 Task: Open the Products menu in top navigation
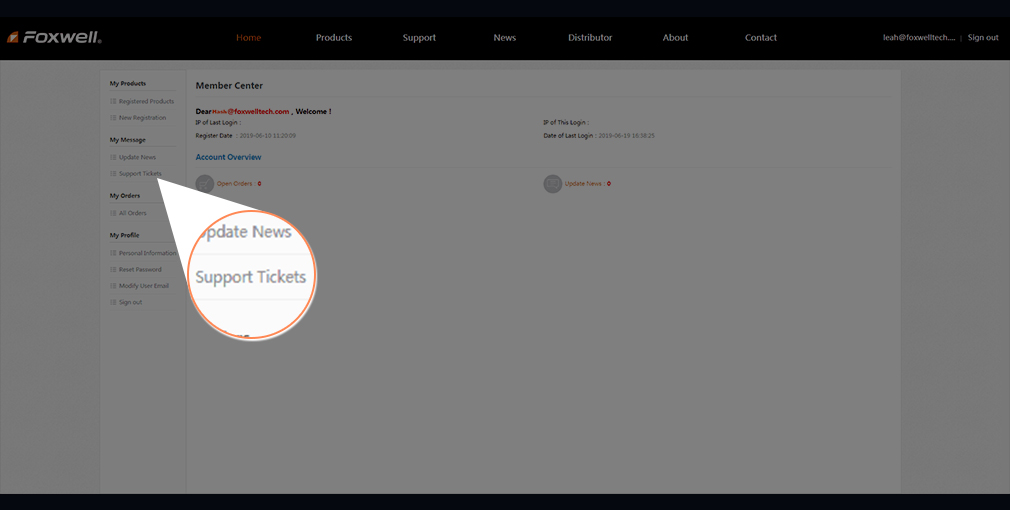point(333,38)
